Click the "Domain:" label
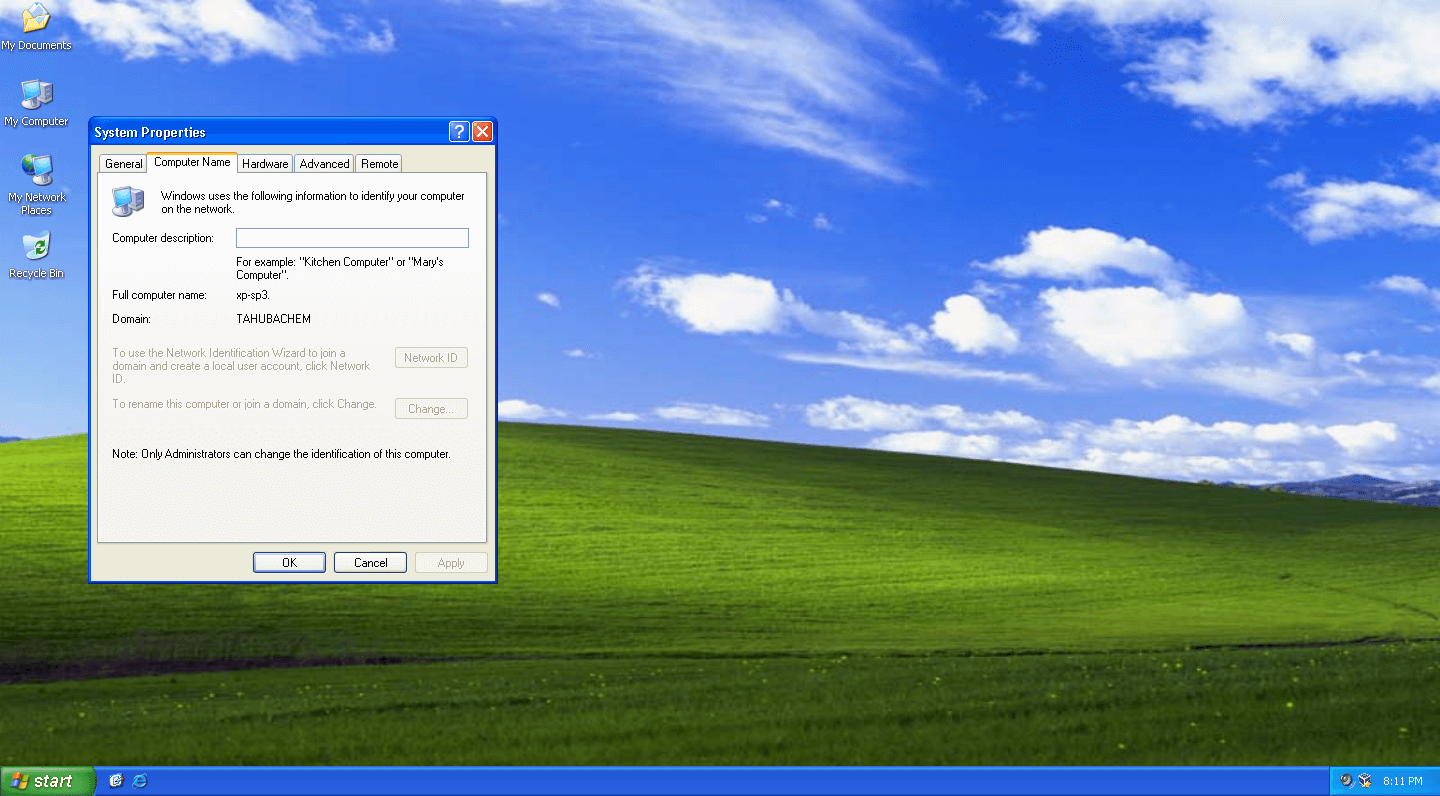The height and width of the screenshot is (796, 1440). pyautogui.click(x=131, y=319)
